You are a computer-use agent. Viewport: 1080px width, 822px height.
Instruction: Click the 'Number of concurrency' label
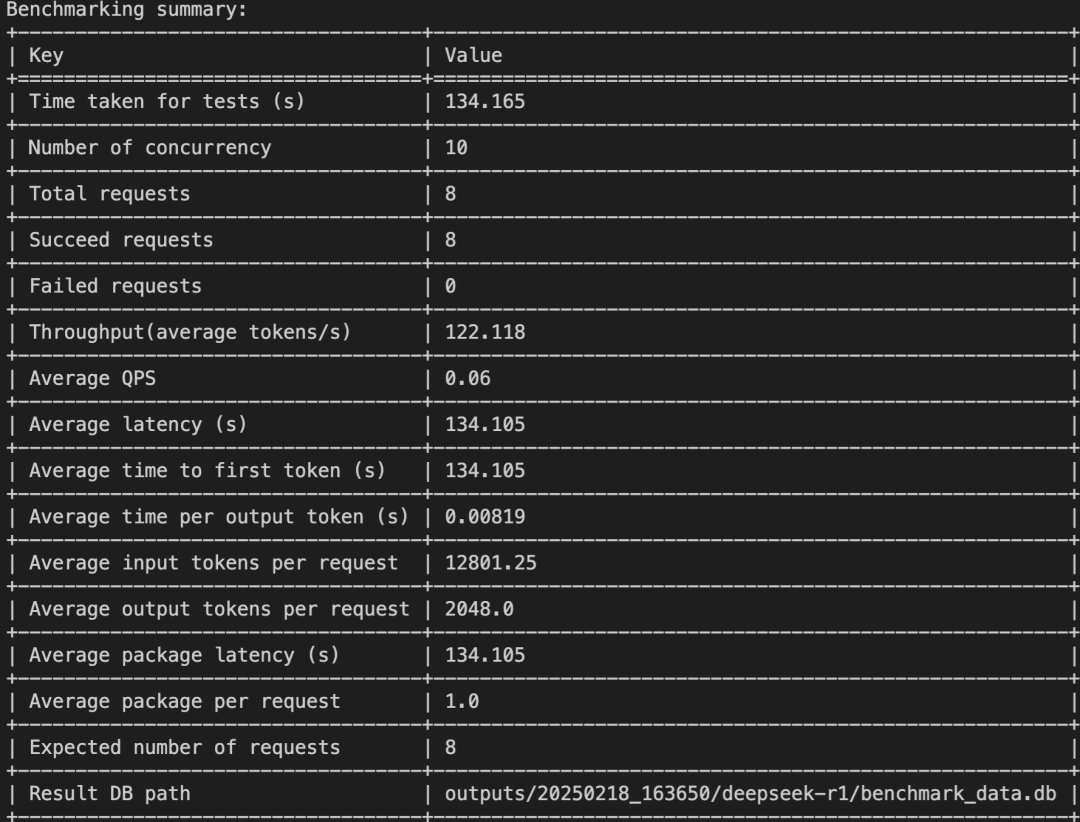[149, 147]
